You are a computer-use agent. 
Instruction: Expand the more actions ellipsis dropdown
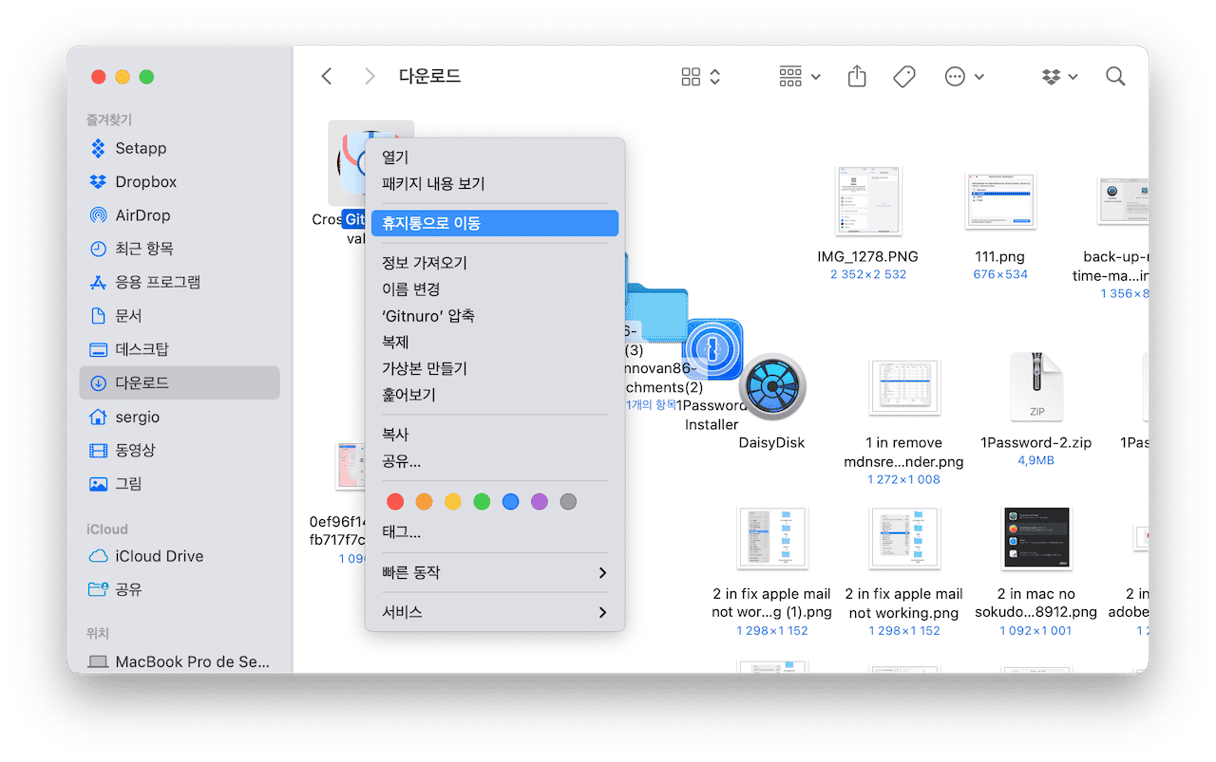coord(964,77)
